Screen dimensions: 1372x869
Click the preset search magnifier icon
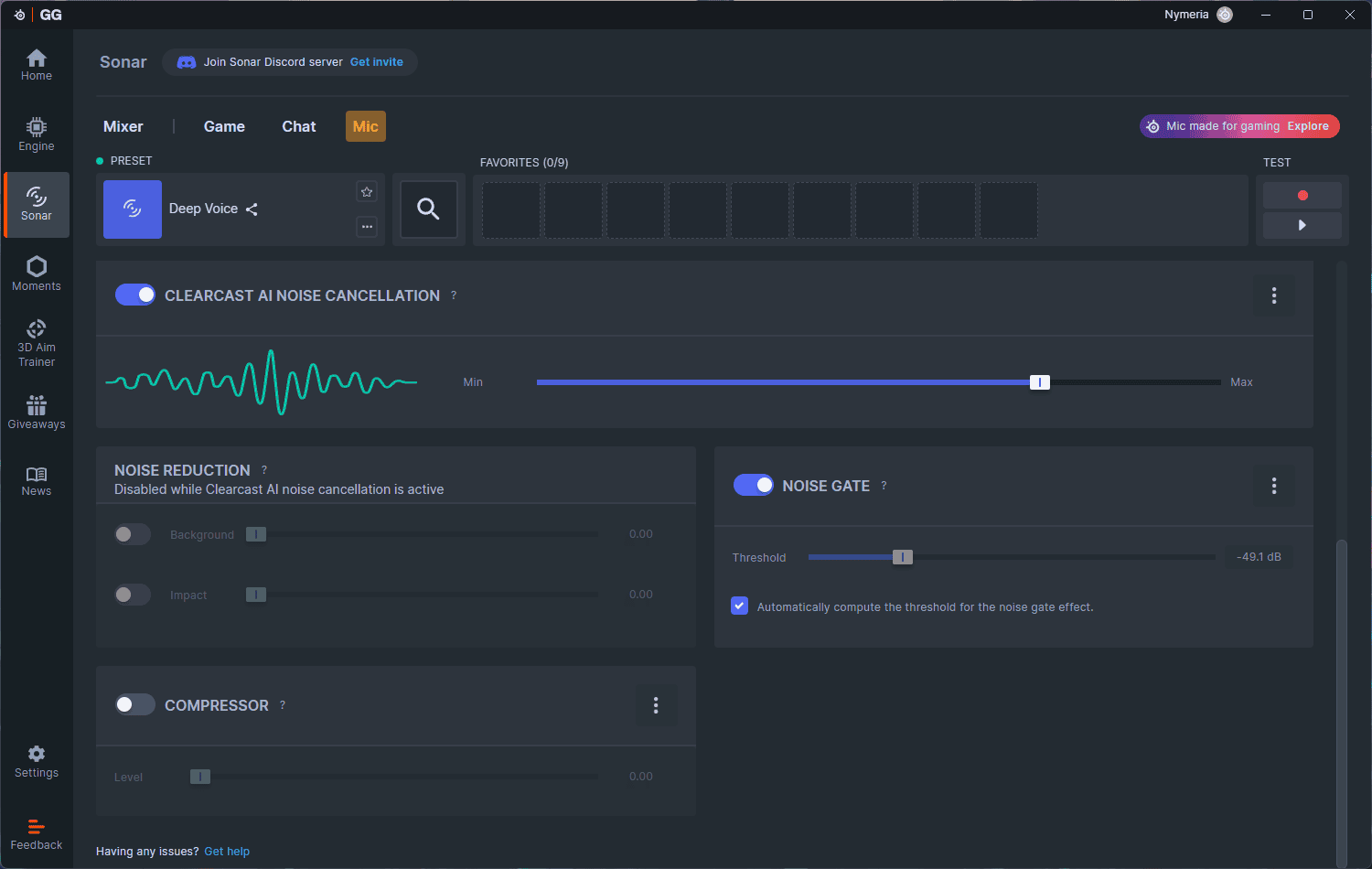[x=428, y=209]
